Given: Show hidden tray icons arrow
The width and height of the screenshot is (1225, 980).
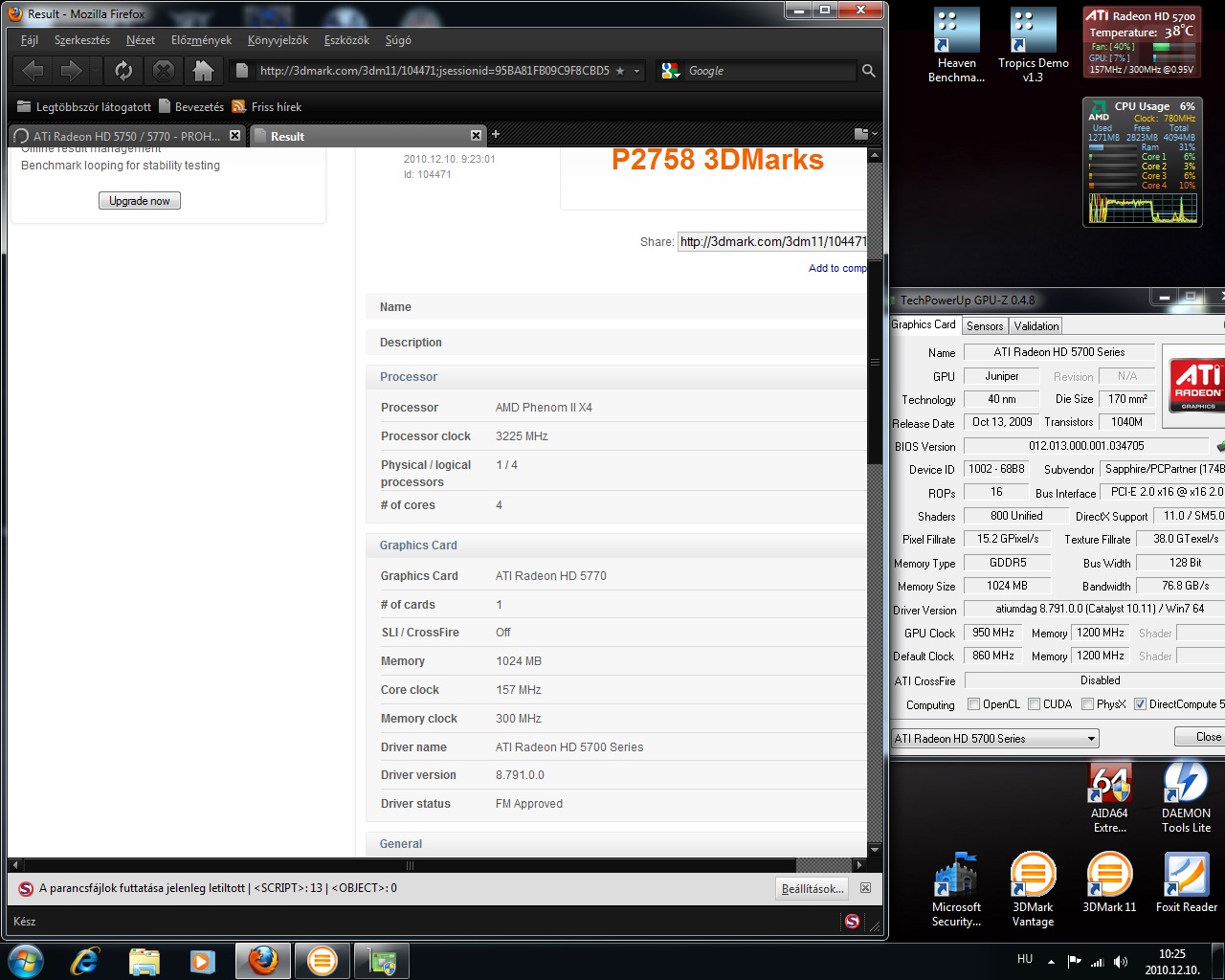Looking at the screenshot, I should [1051, 962].
